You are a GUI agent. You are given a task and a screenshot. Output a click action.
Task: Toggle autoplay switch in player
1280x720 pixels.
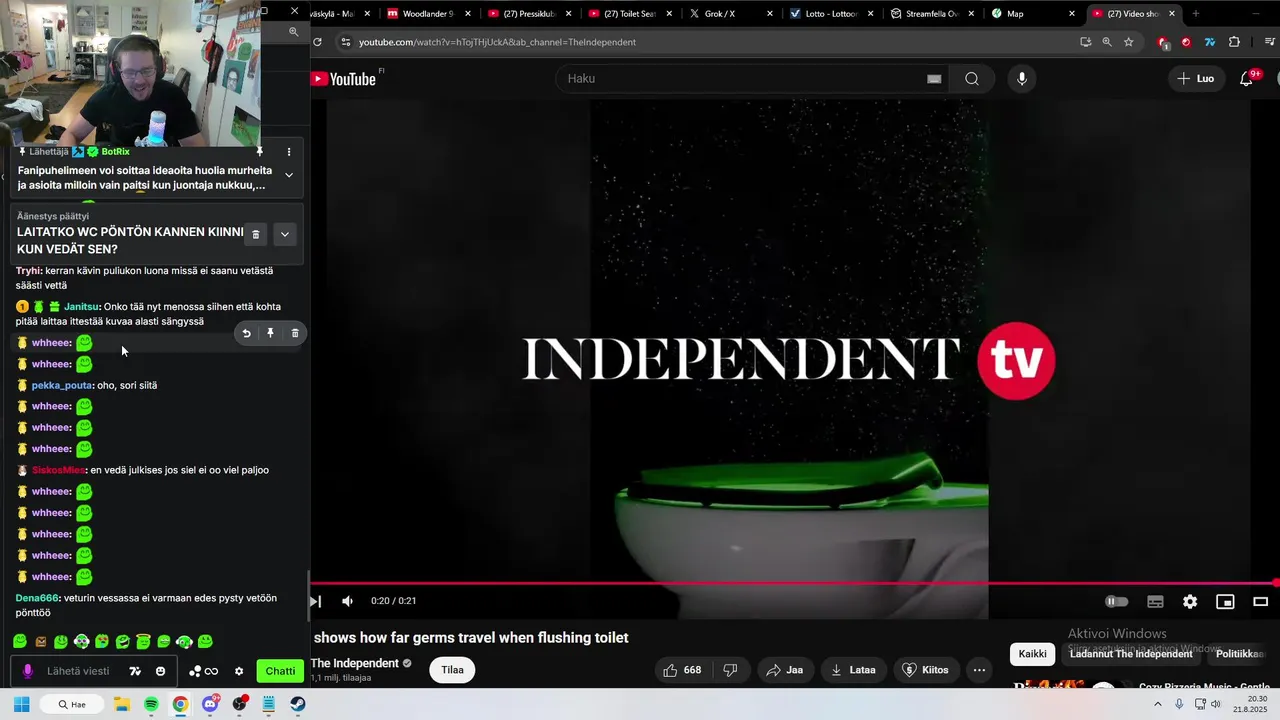(1116, 601)
